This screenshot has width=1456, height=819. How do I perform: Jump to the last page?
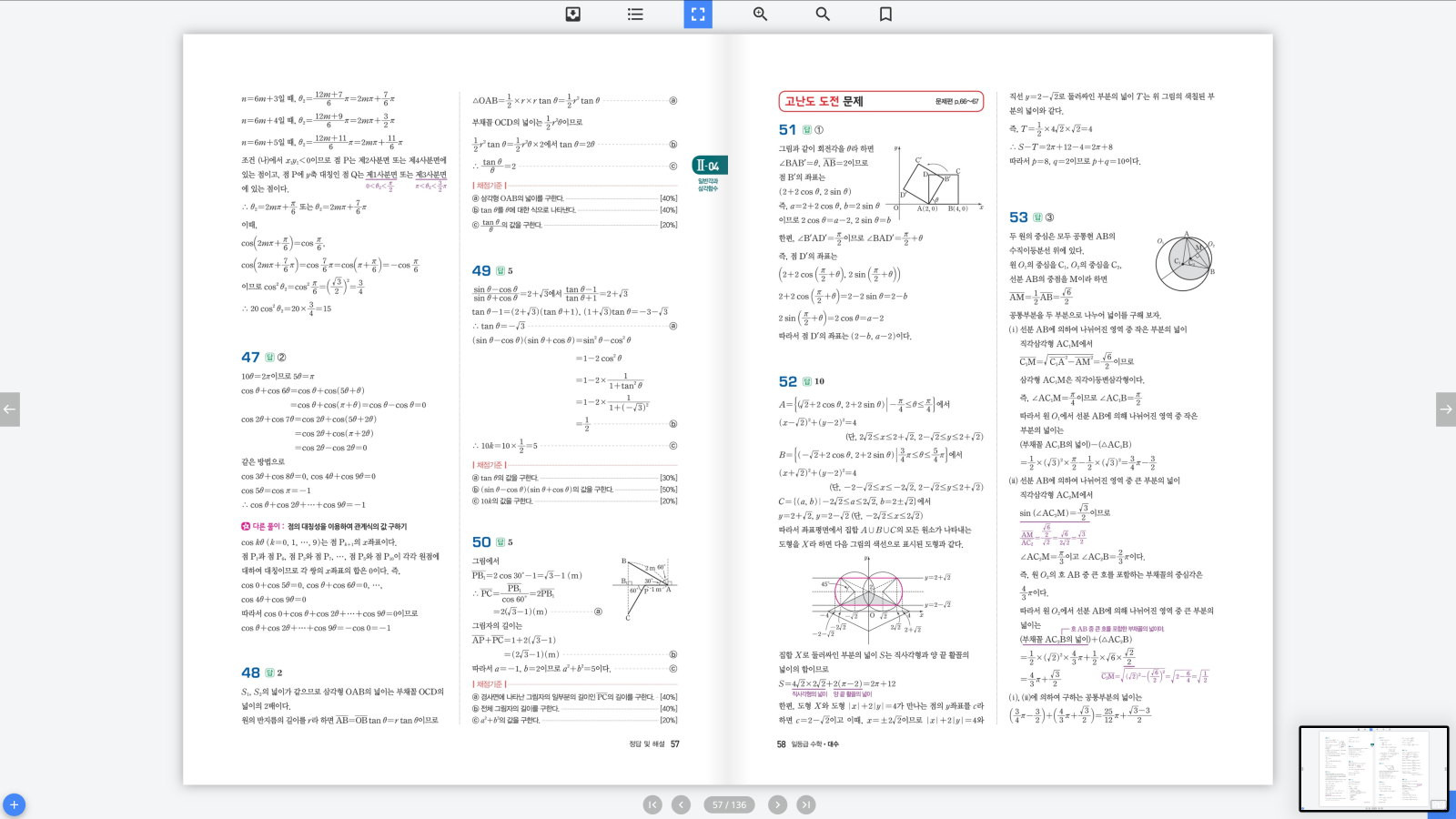806,804
